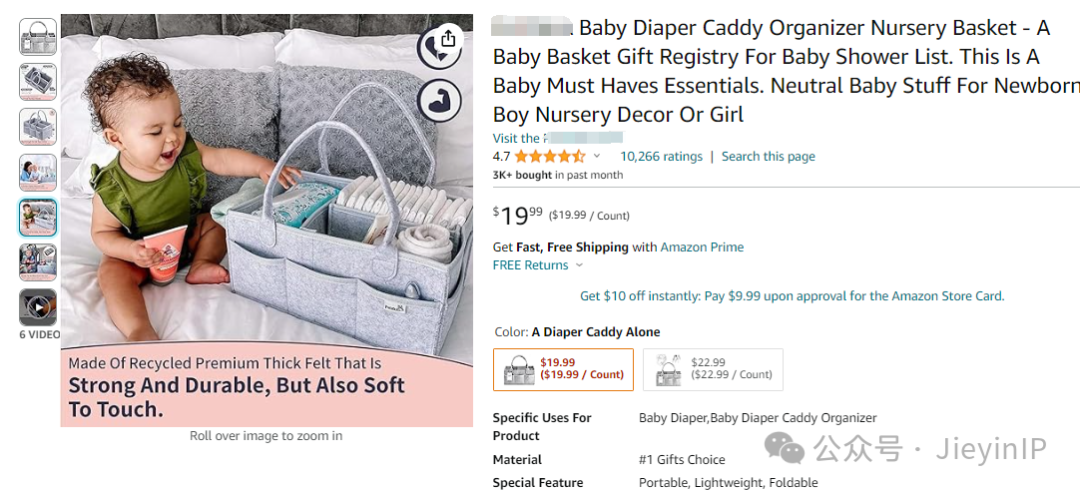Click the Amazon Prime link
Screen dimensions: 1080x491
702,247
